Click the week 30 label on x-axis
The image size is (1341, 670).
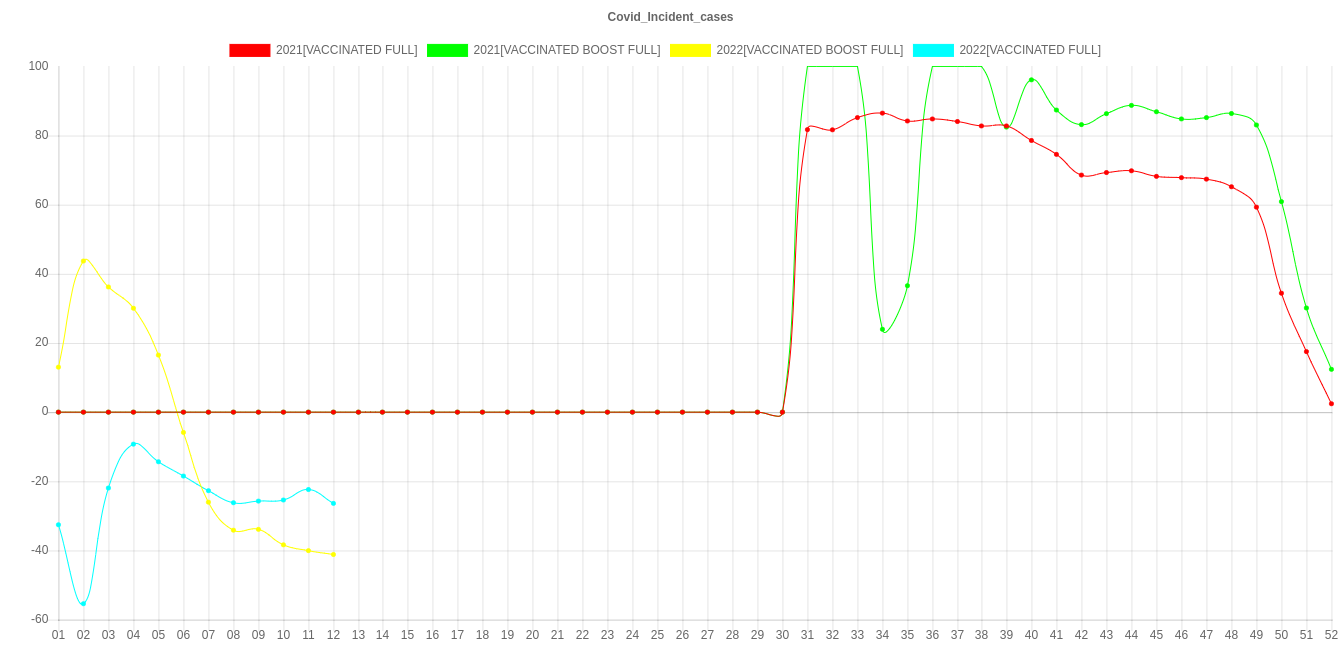pyautogui.click(x=782, y=635)
